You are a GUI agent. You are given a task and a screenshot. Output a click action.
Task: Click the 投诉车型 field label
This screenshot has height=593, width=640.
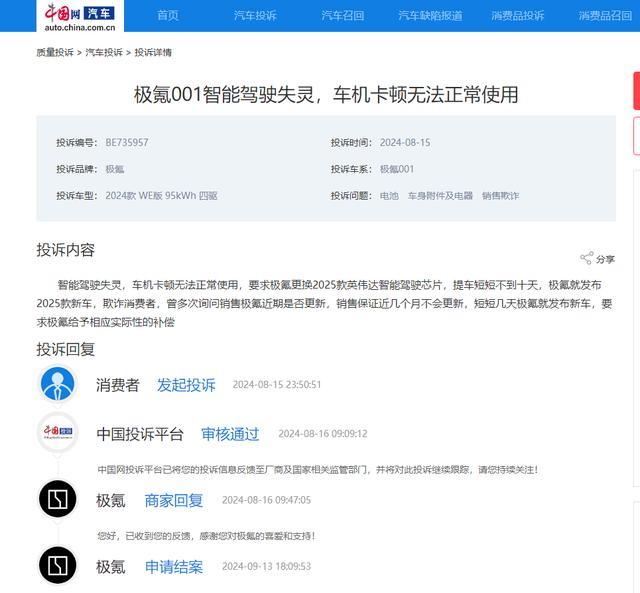(77, 195)
